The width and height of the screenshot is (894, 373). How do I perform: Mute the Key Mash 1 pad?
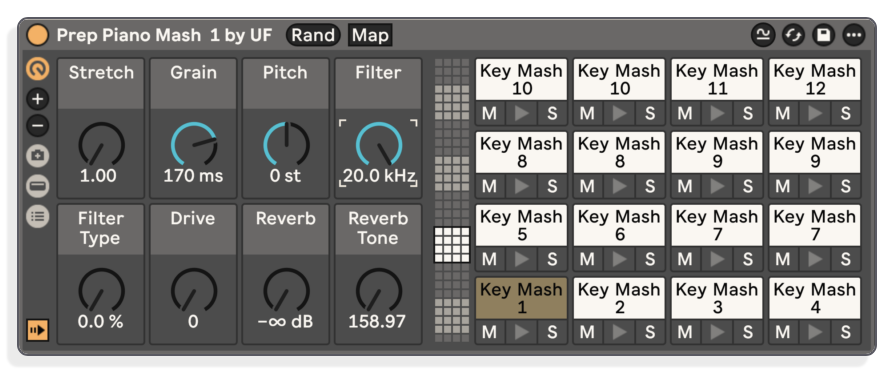click(x=490, y=332)
